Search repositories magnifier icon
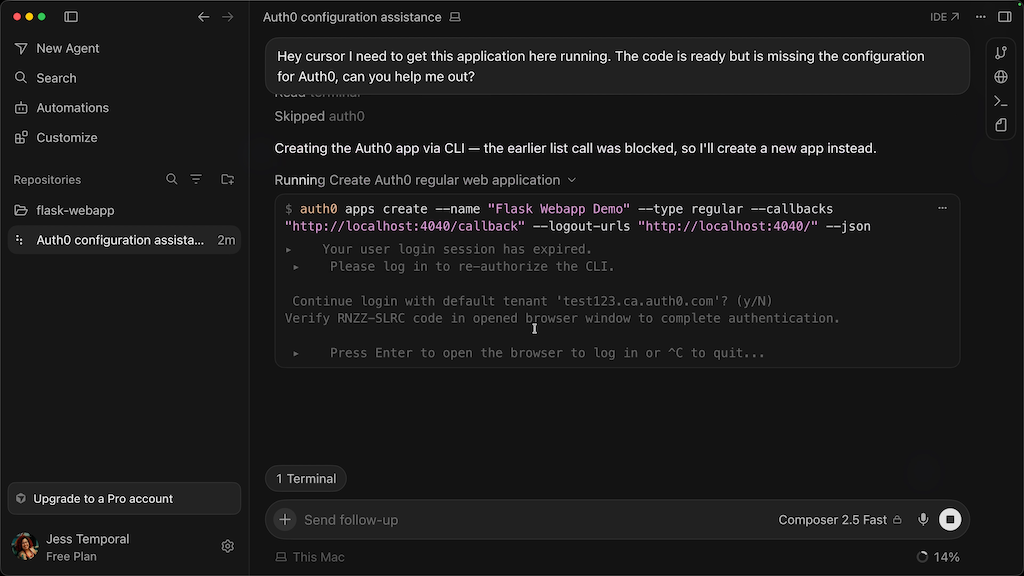The height and width of the screenshot is (576, 1024). click(172, 179)
